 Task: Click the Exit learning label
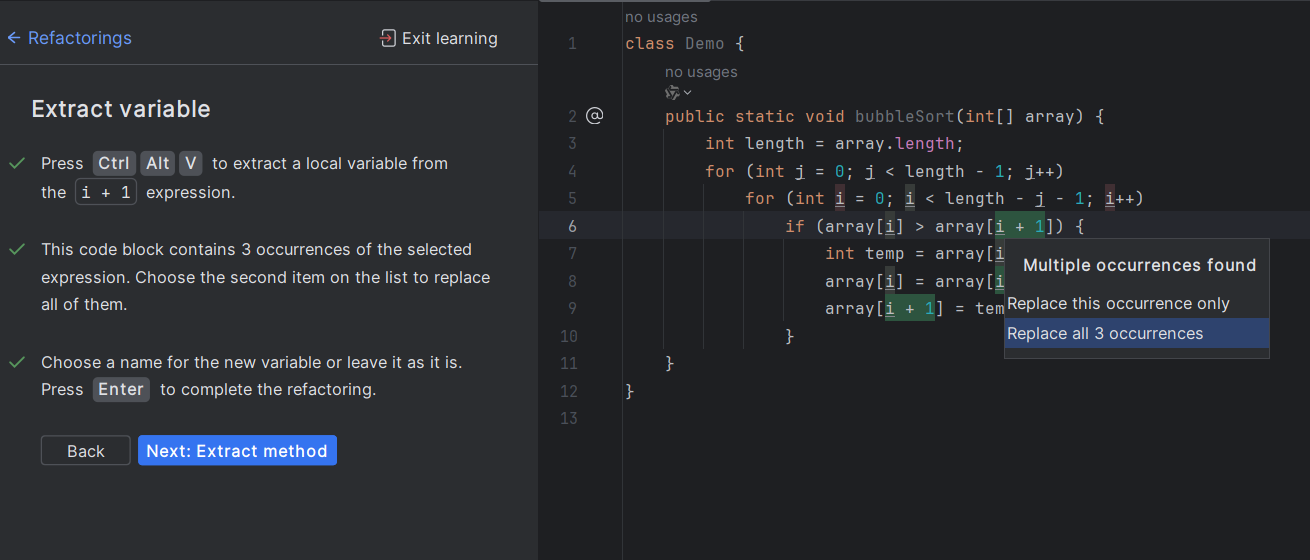pos(450,38)
